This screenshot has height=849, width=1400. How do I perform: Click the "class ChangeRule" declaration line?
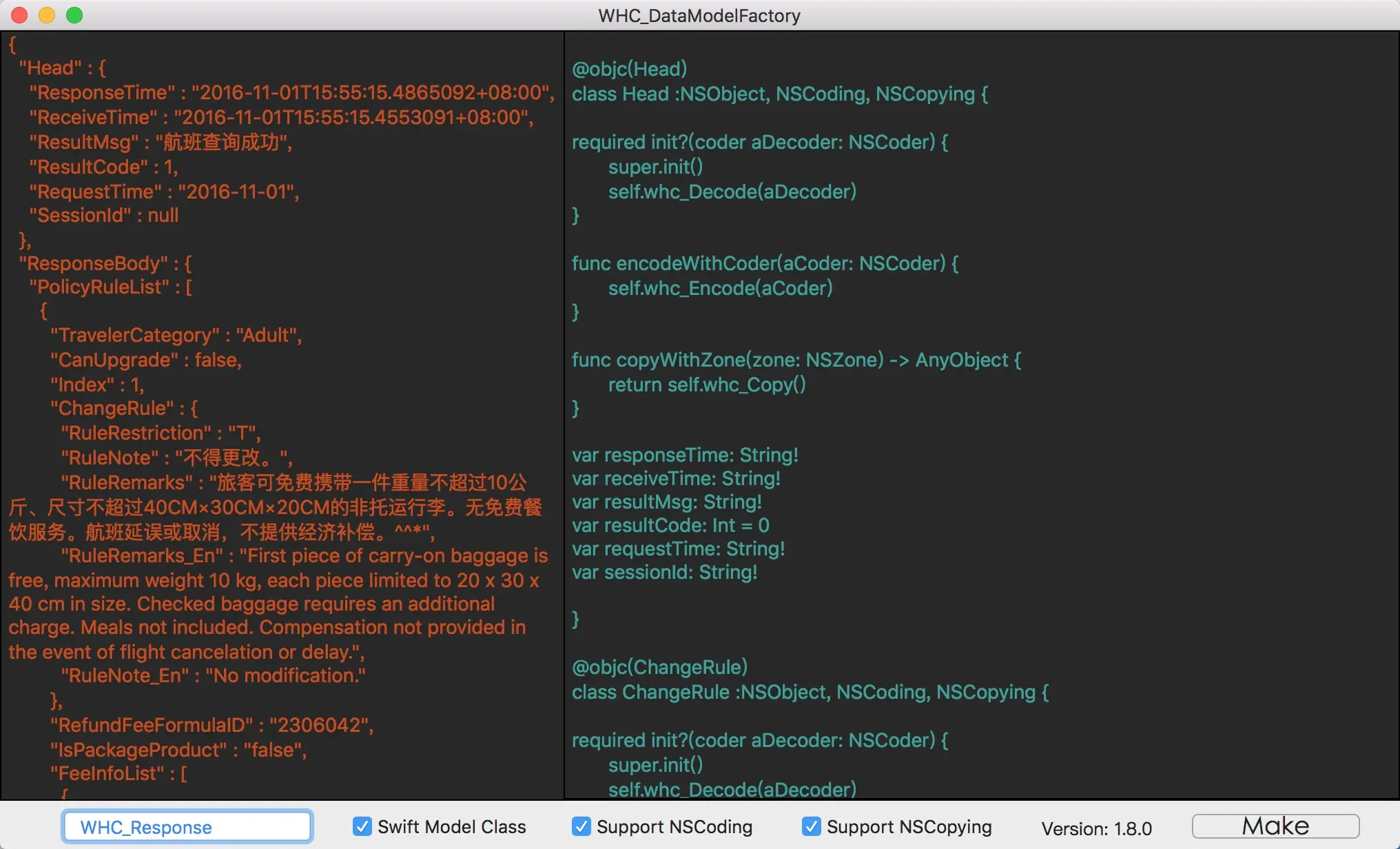pyautogui.click(x=810, y=692)
